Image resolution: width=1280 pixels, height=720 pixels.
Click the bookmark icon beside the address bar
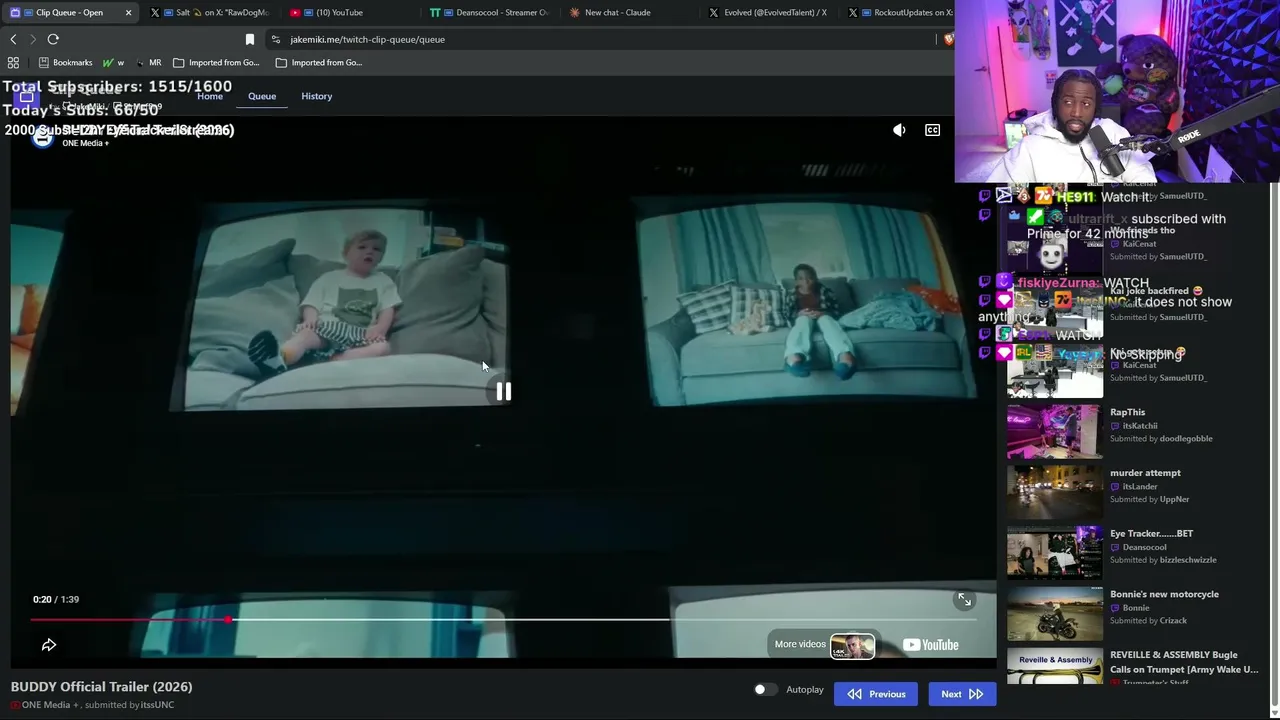pyautogui.click(x=250, y=39)
